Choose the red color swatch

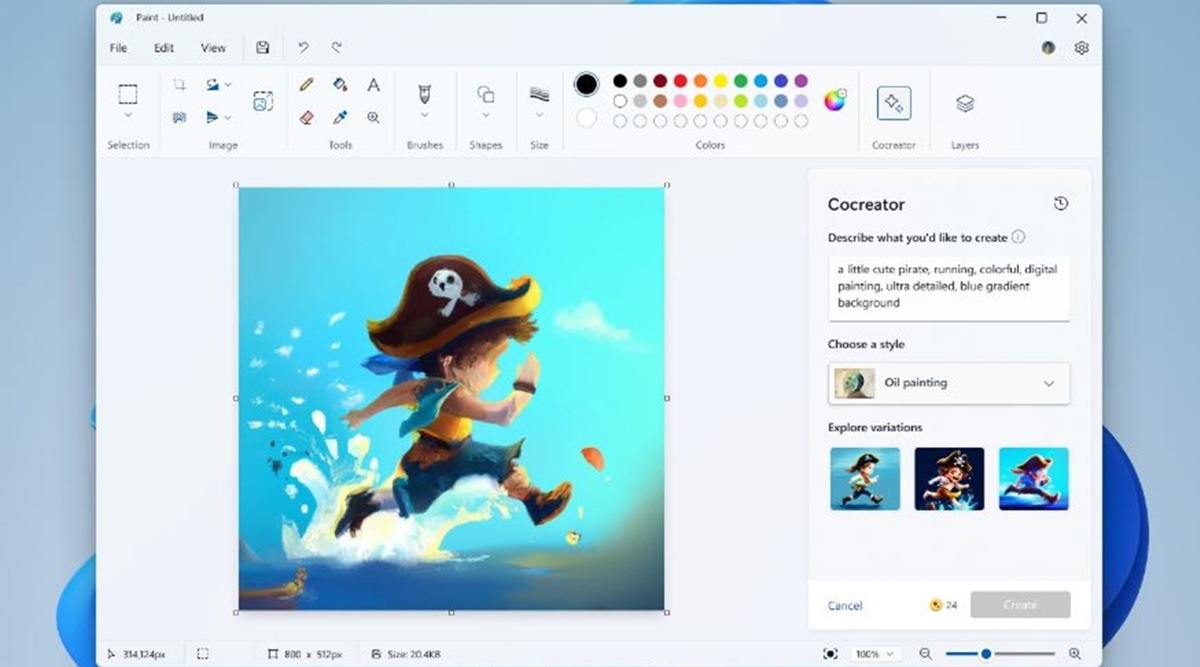(680, 81)
